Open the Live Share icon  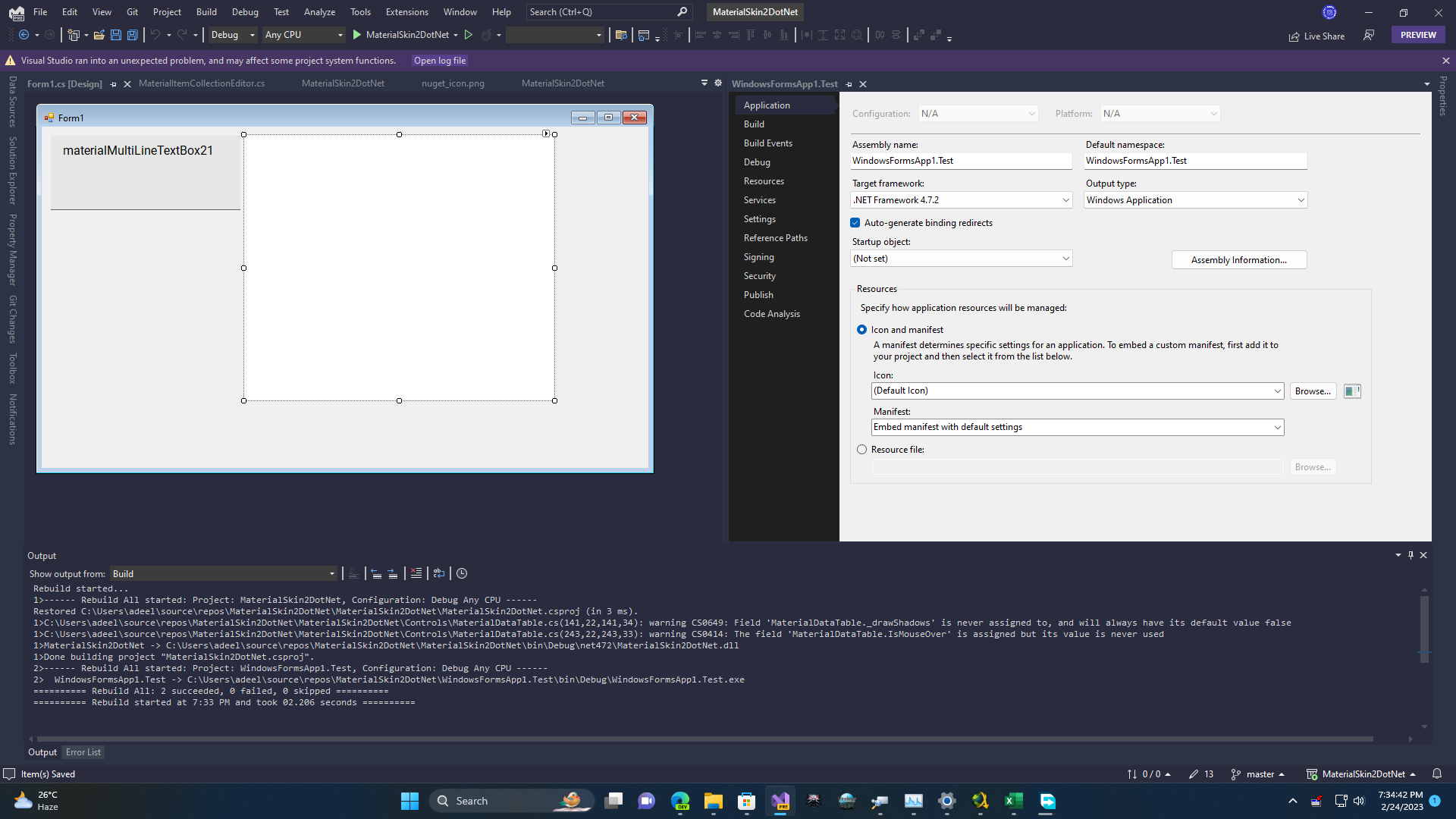tap(1293, 36)
